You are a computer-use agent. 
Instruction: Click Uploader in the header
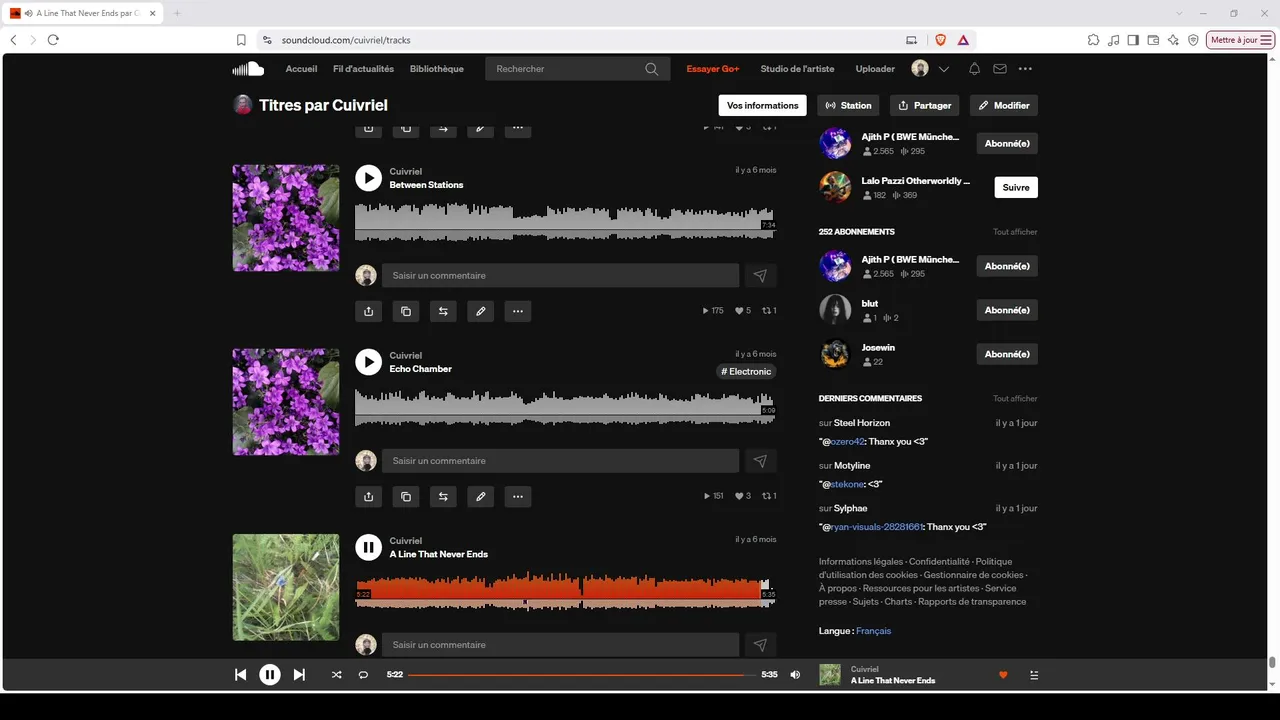[875, 69]
